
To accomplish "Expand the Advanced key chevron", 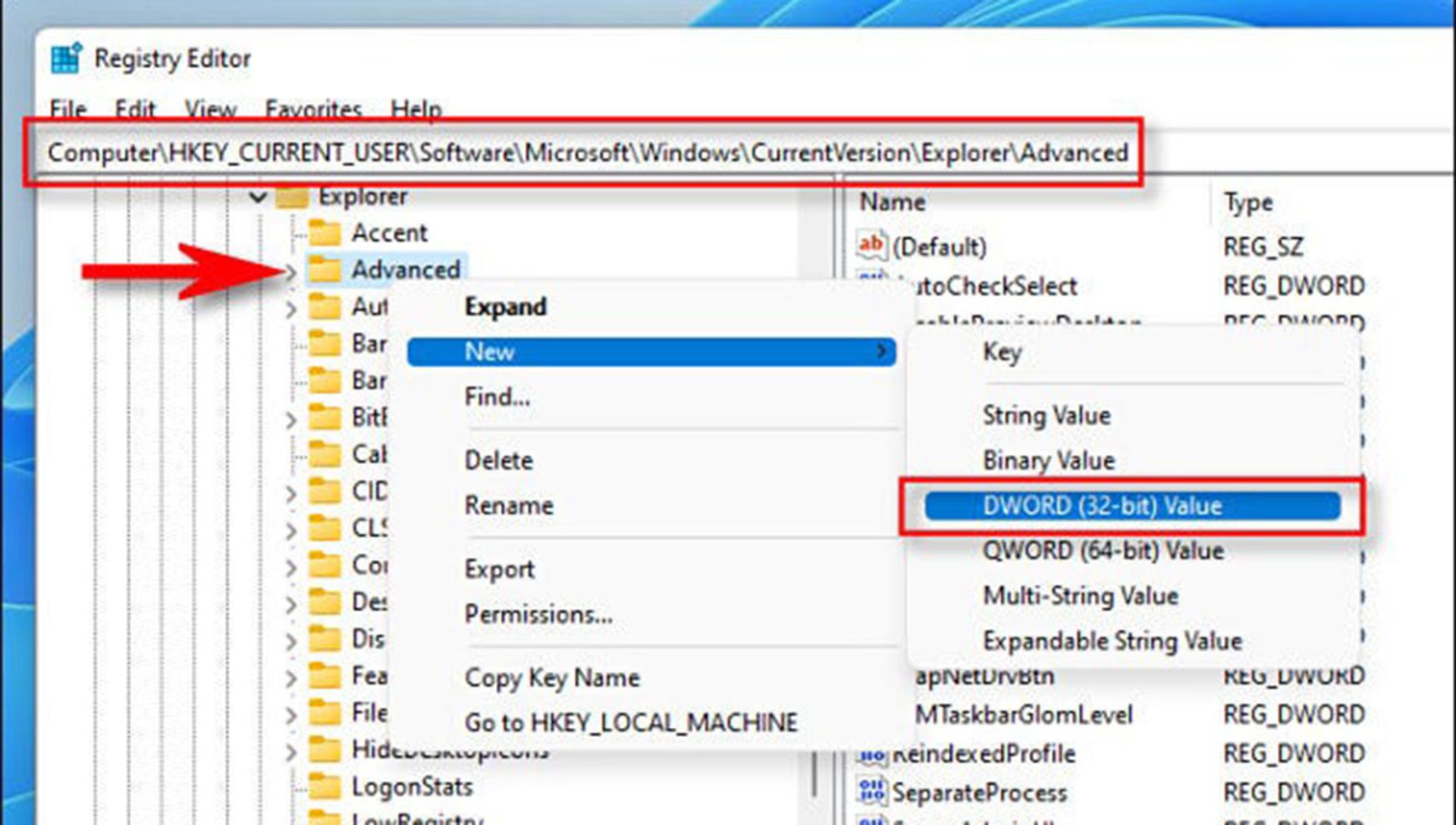I will click(291, 271).
